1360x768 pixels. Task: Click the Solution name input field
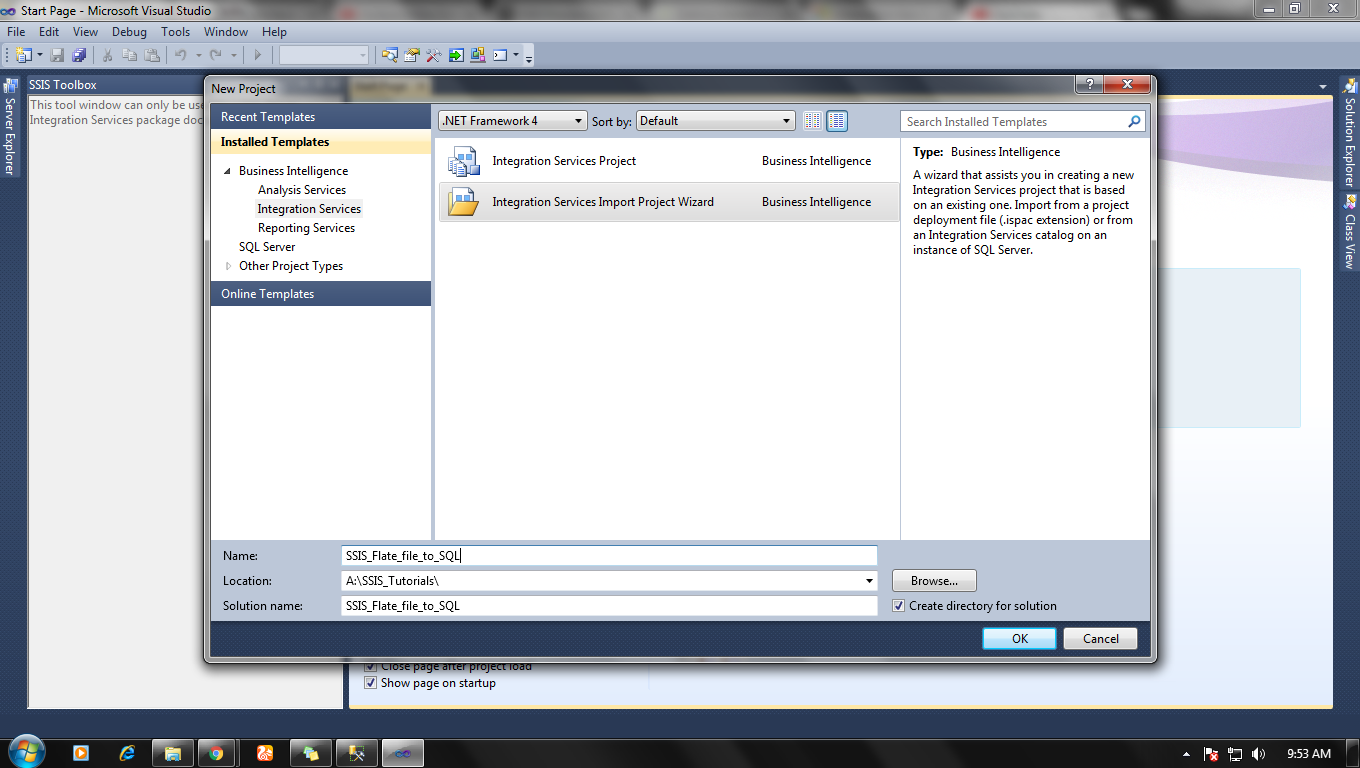(x=609, y=606)
